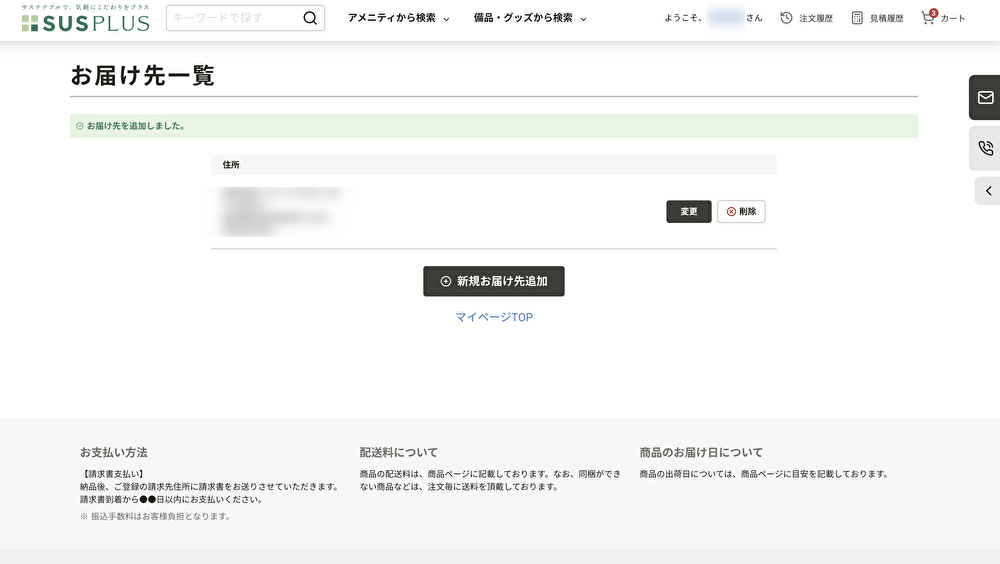Click the estimate history calculator icon
The image size is (1000, 564).
857,18
